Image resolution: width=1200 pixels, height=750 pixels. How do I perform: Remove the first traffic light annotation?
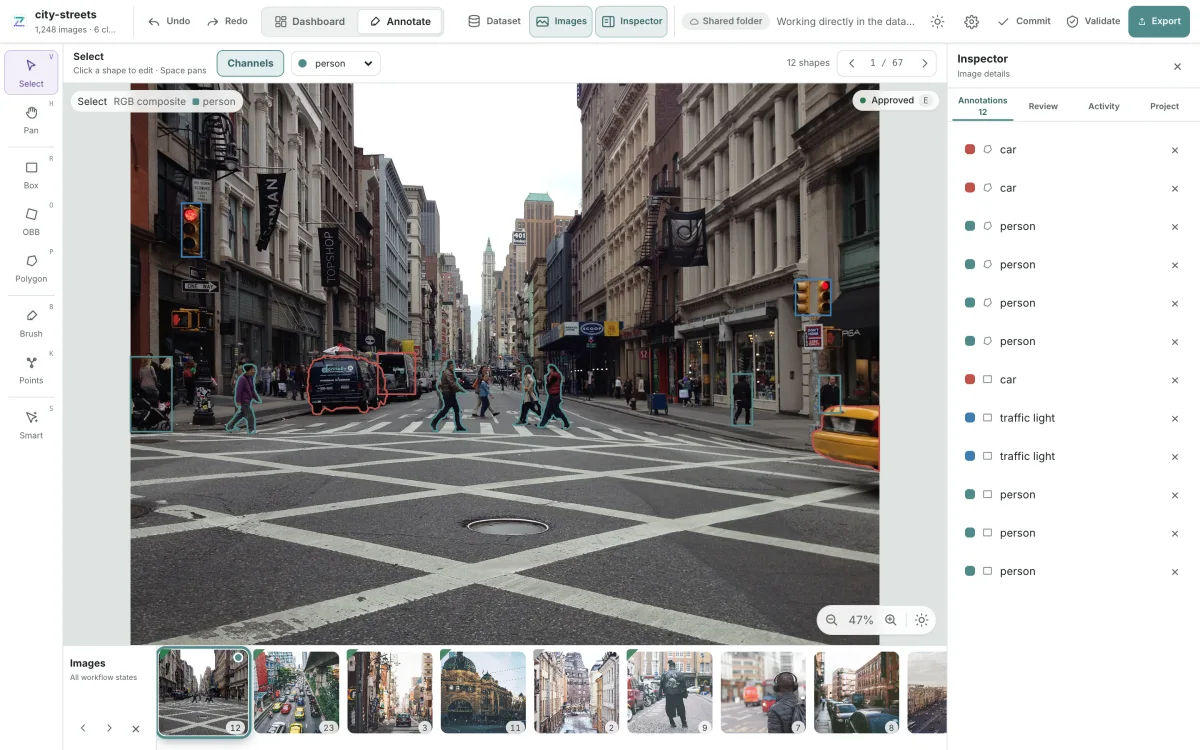1175,418
